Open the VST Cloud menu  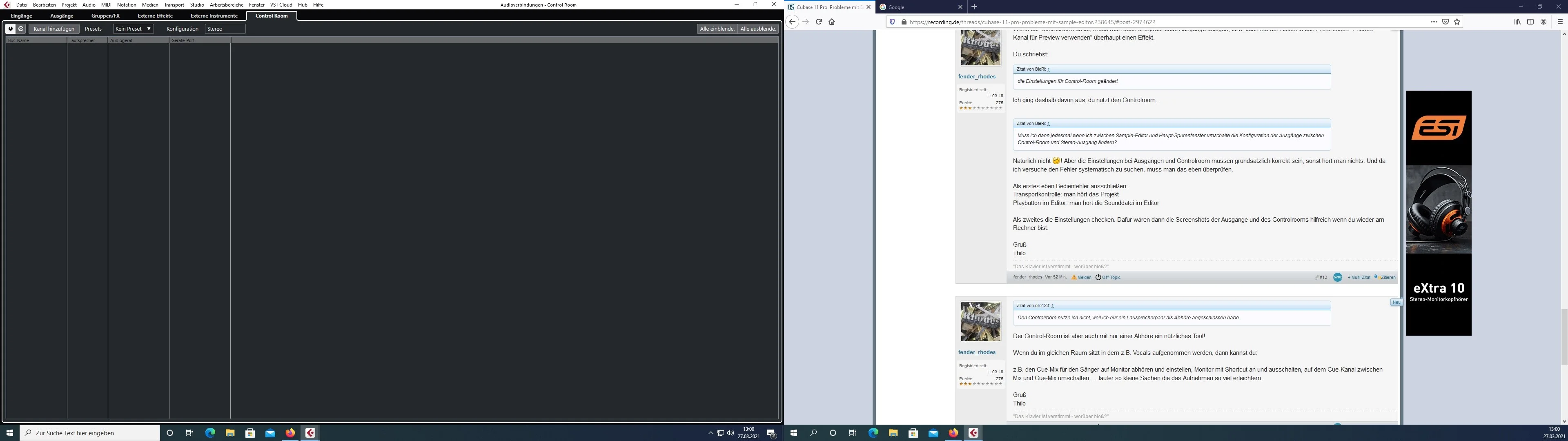coord(281,5)
